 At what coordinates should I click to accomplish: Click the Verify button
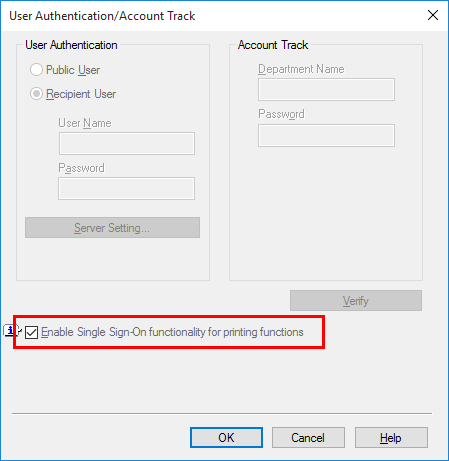(x=356, y=301)
